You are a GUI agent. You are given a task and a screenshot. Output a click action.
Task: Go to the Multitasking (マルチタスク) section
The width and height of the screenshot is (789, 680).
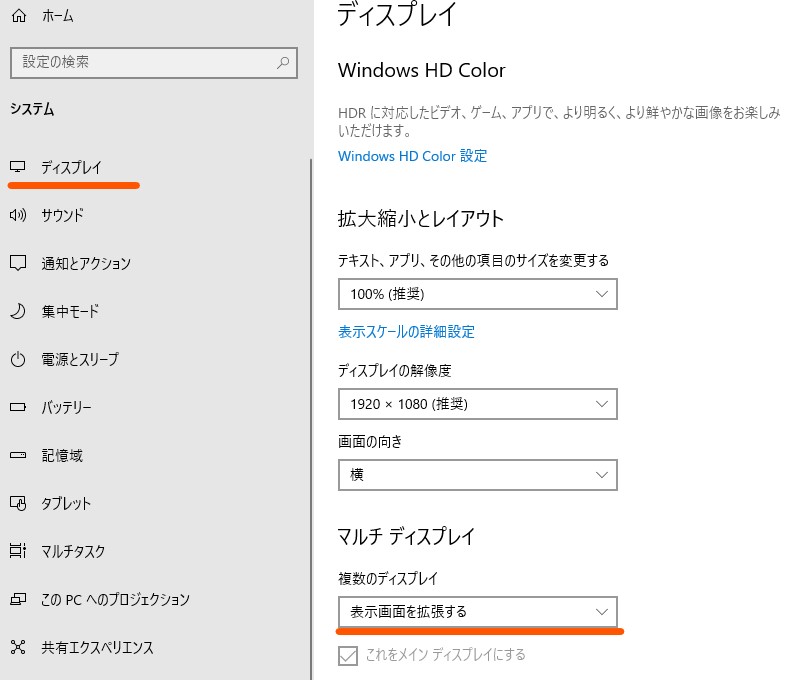coord(73,551)
